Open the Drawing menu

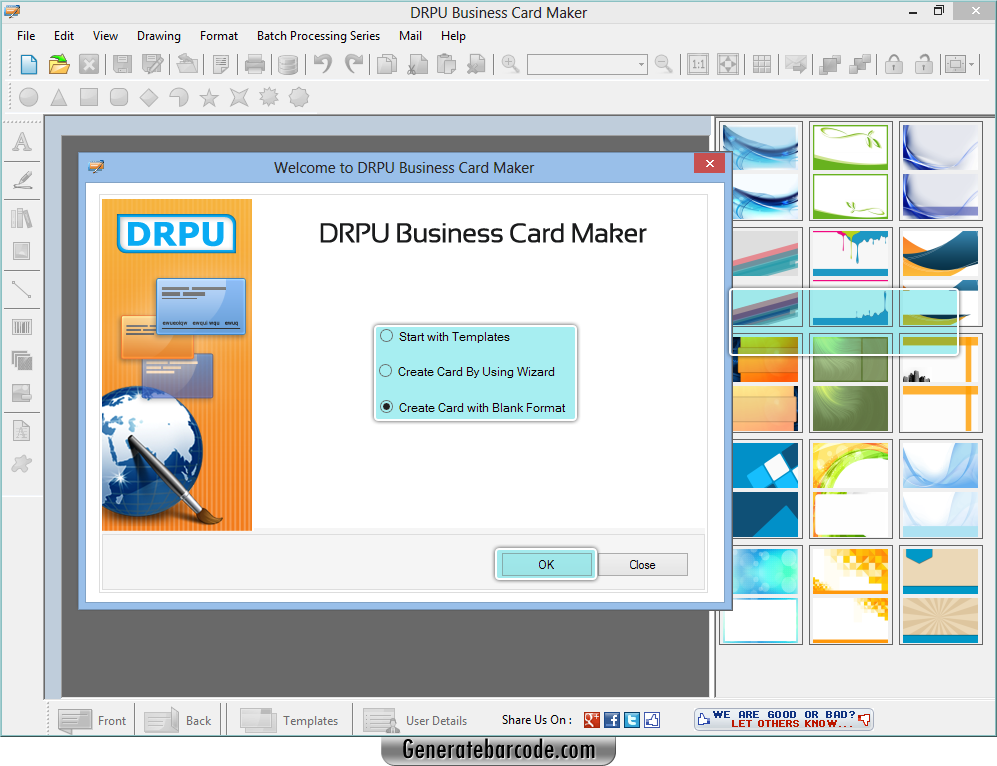[158, 36]
